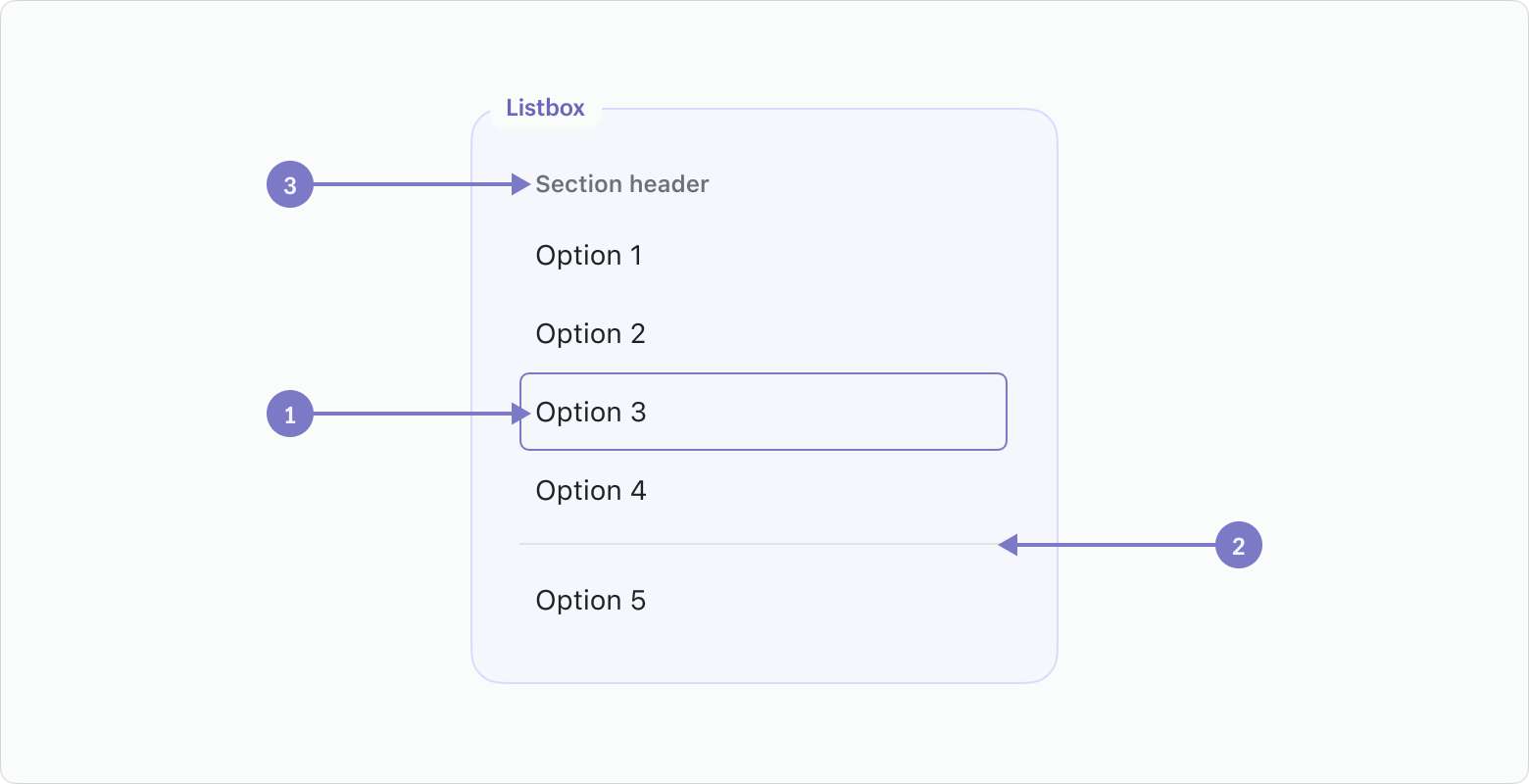Click the numbered badge 2 annotation
Screen dimensions: 1529x784
click(1239, 545)
